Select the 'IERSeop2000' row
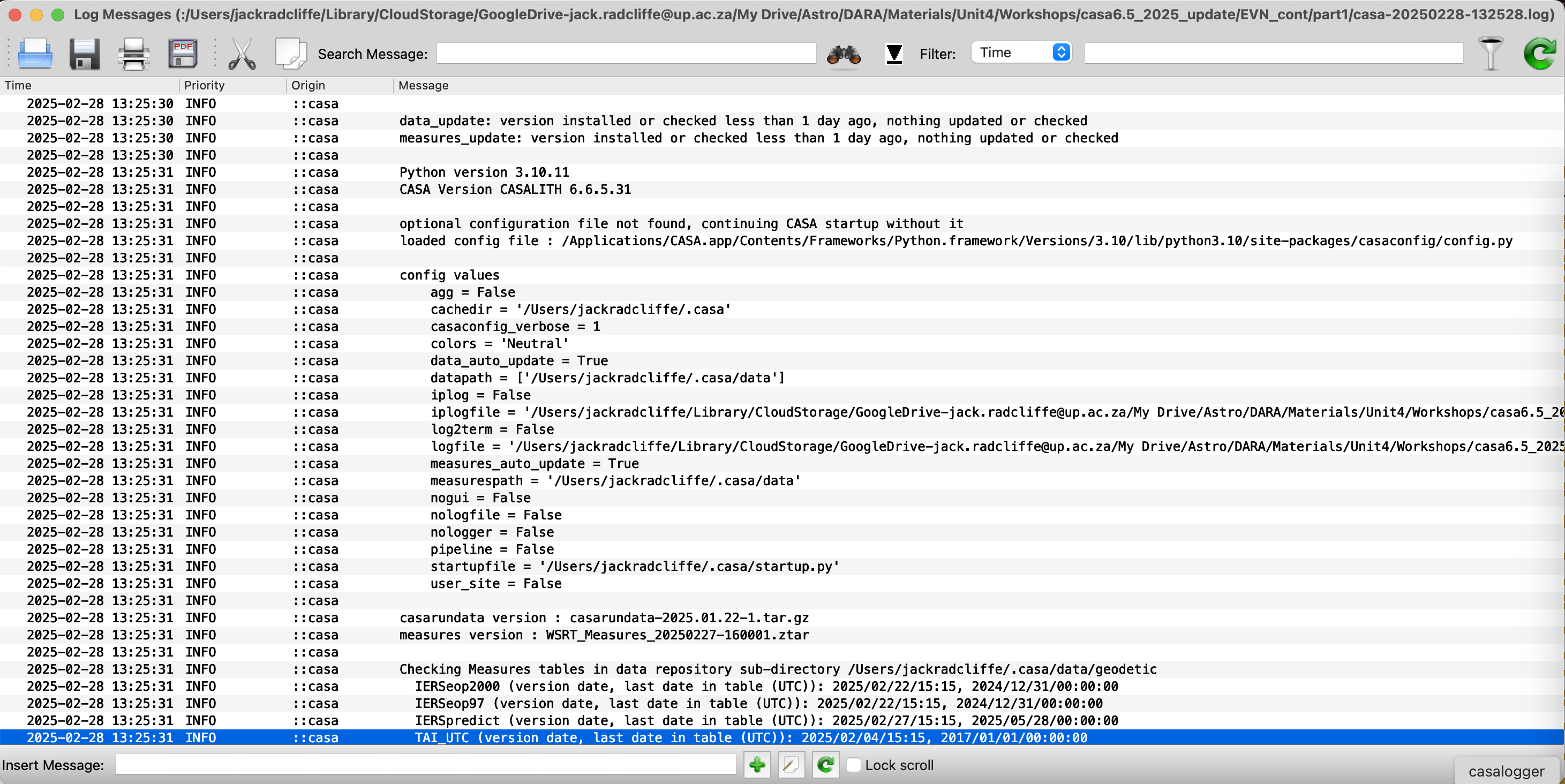Viewport: 1565px width, 784px height. pos(782,686)
